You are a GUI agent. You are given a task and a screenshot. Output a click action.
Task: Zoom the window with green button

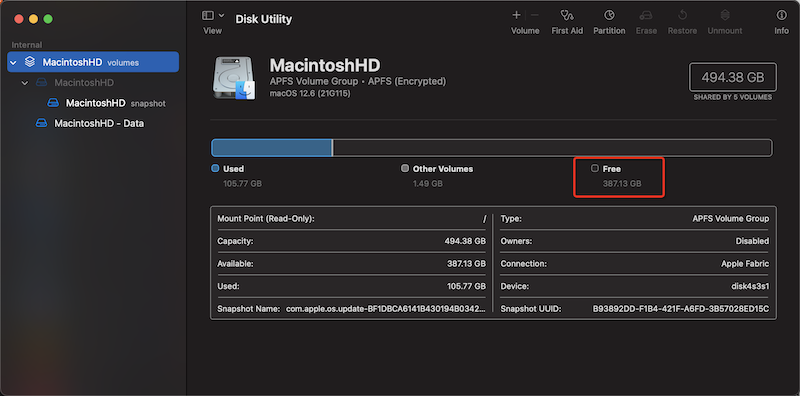tap(48, 19)
